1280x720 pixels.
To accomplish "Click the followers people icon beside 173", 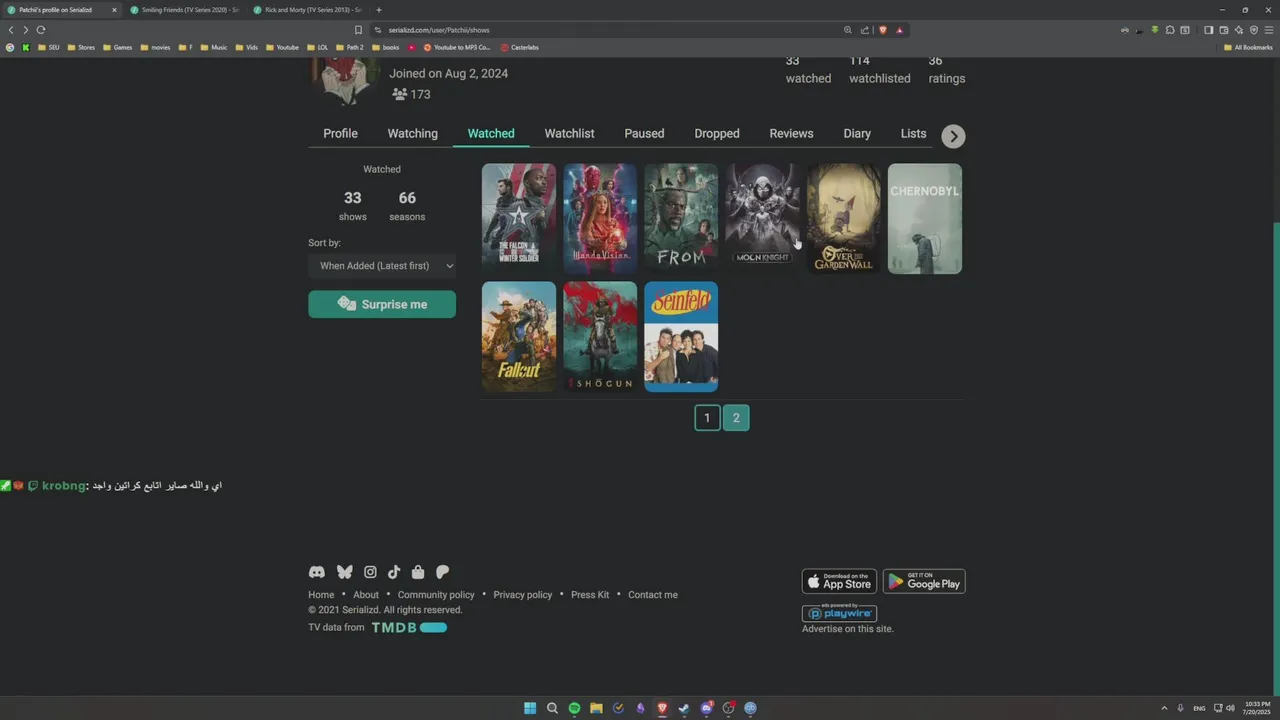I will (400, 94).
